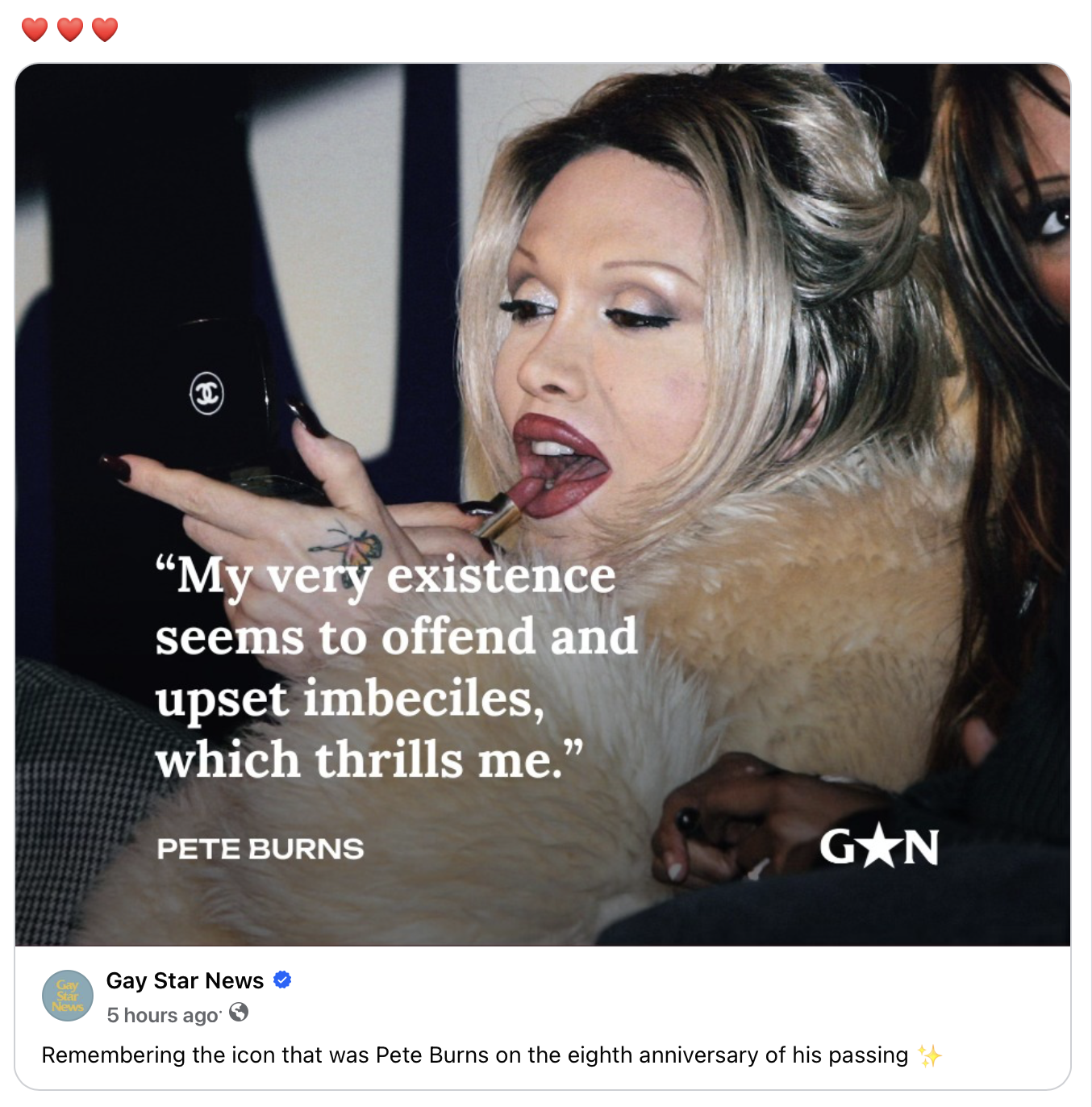Click the last red heart emoji
The width and height of the screenshot is (1092, 1107).
click(x=105, y=30)
